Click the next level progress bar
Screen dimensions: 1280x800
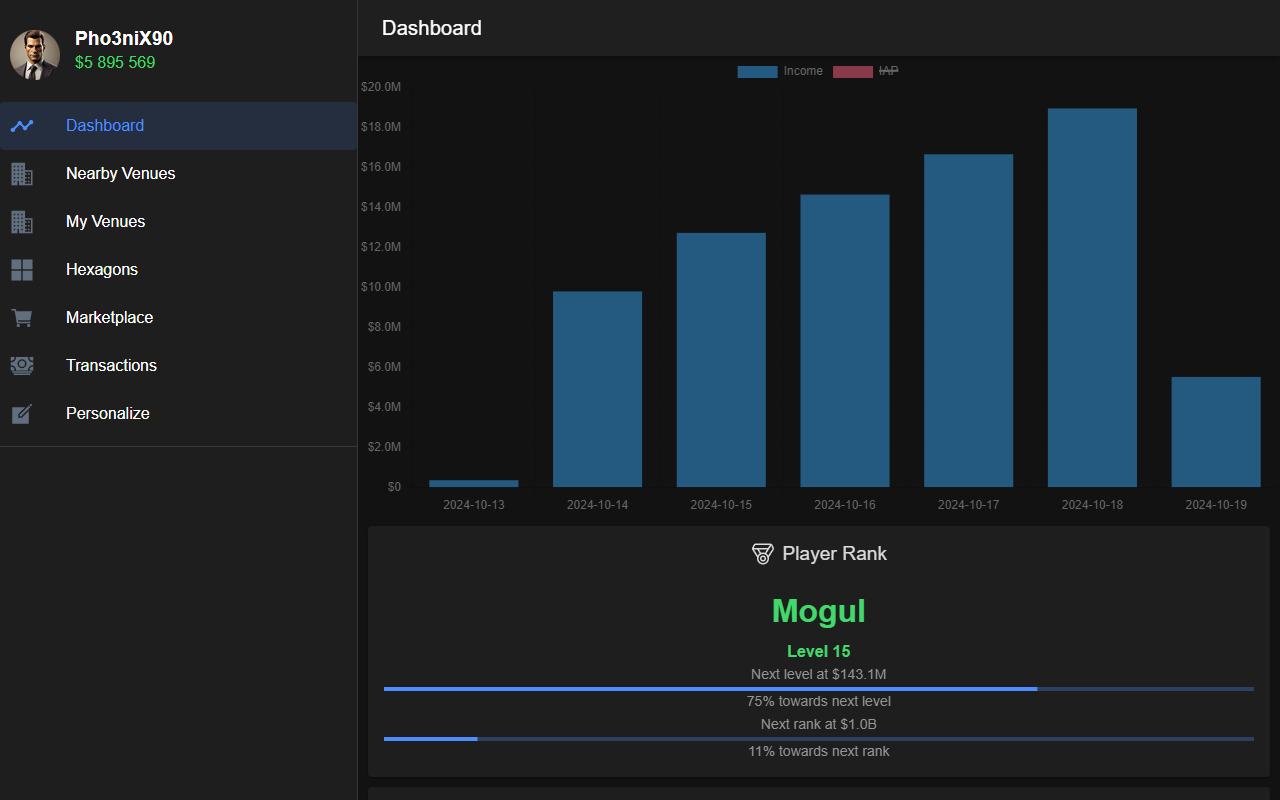[x=819, y=689]
